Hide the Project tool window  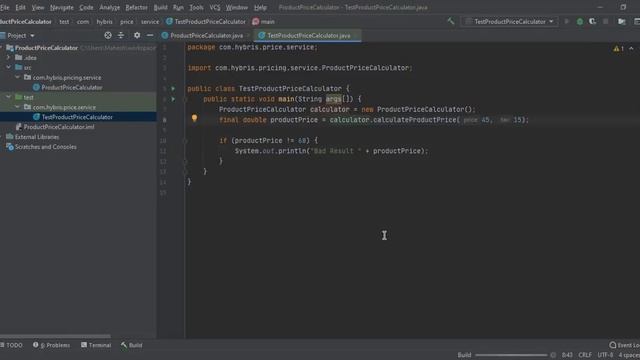150,36
